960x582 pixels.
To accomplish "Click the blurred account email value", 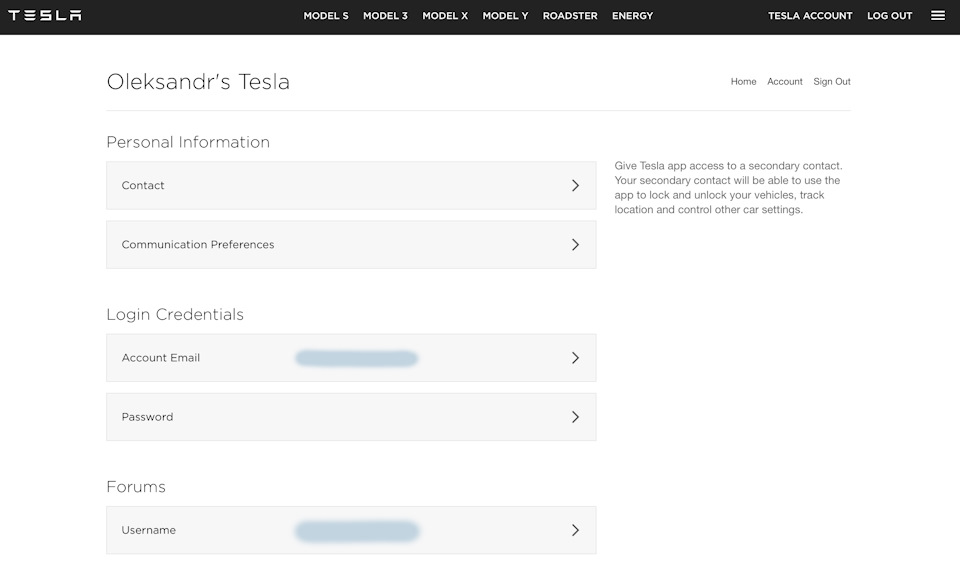I will coord(356,358).
